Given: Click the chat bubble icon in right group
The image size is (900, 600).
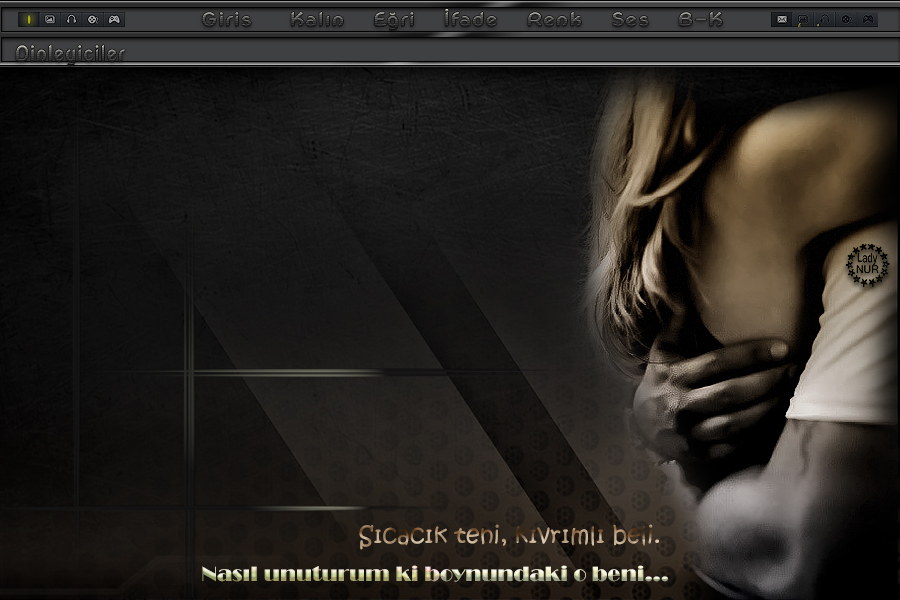Looking at the screenshot, I should pos(803,19).
